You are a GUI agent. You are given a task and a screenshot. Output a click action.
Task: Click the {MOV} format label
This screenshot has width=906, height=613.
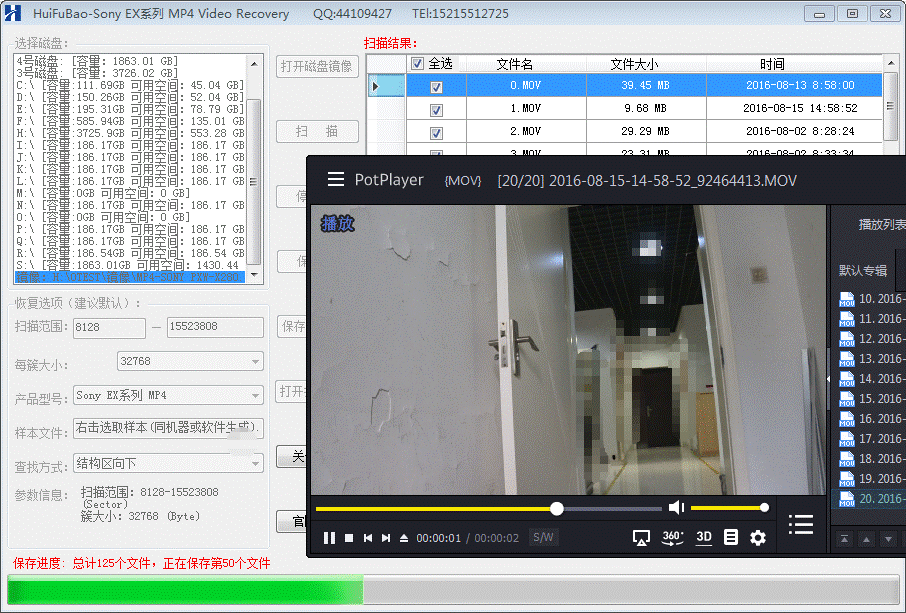[463, 181]
